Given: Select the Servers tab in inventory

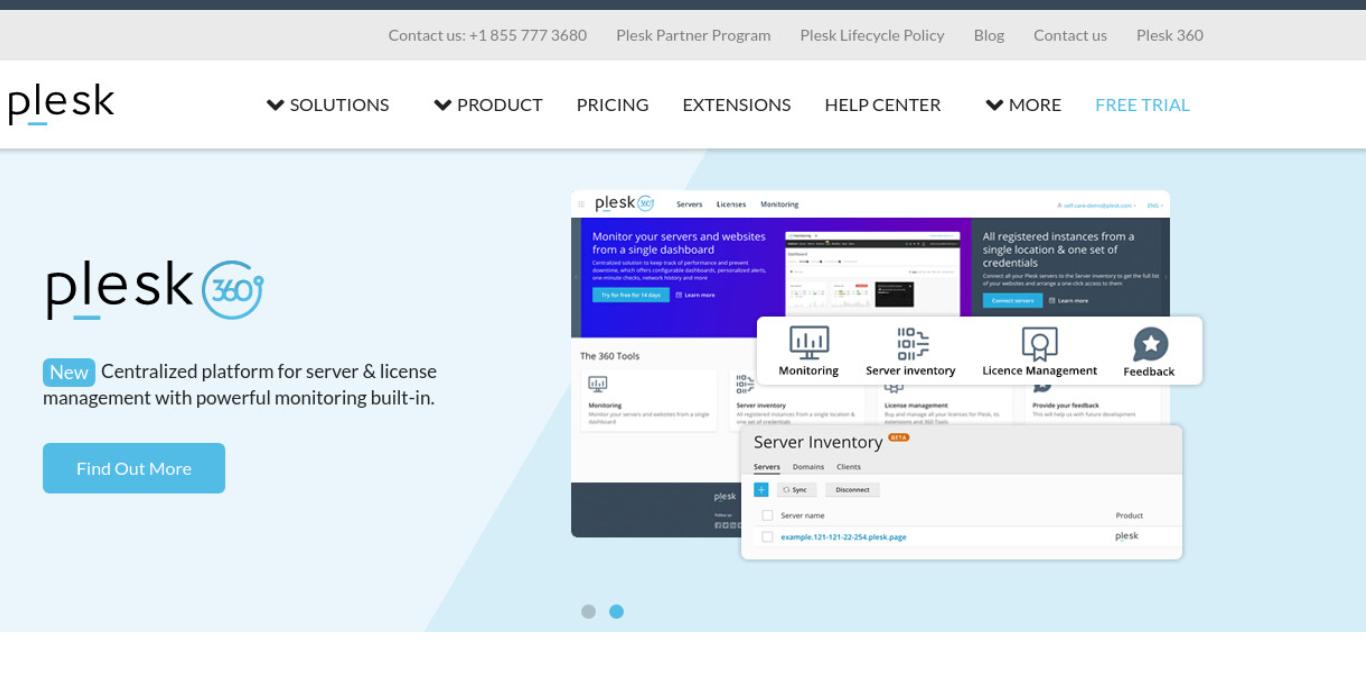Looking at the screenshot, I should pos(766,467).
